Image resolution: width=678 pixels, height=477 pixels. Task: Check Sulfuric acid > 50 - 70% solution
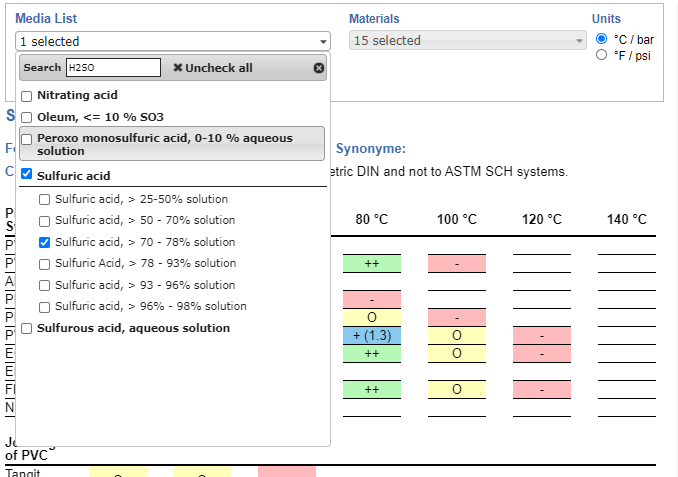(x=44, y=221)
